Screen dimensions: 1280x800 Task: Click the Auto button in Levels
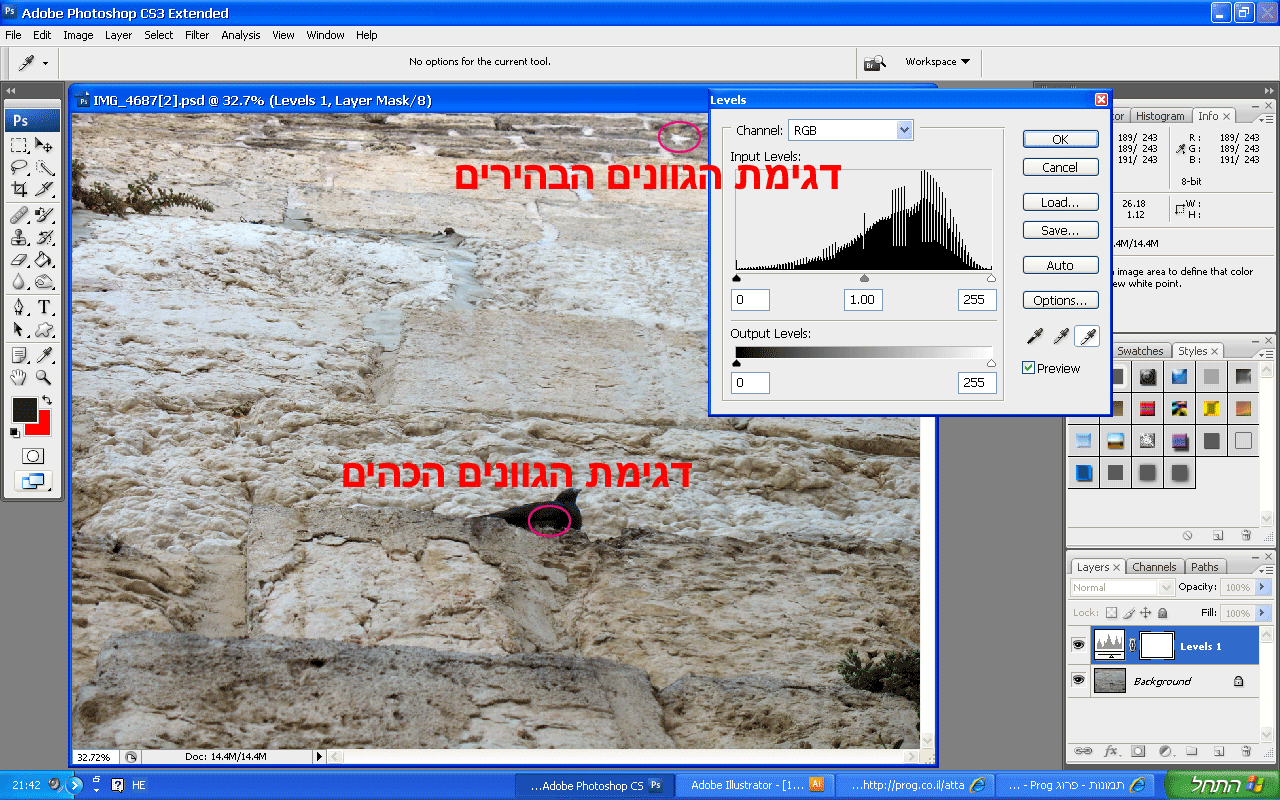(1061, 265)
